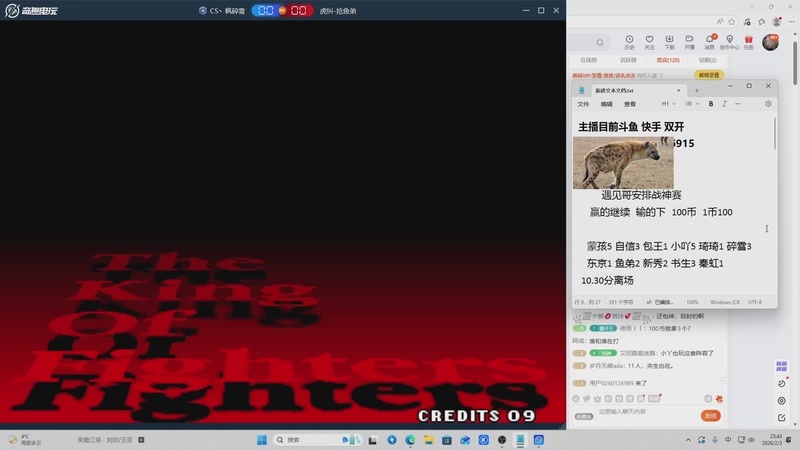800x450 pixels.
Task: Apply italic in Notepad
Action: tap(724, 104)
